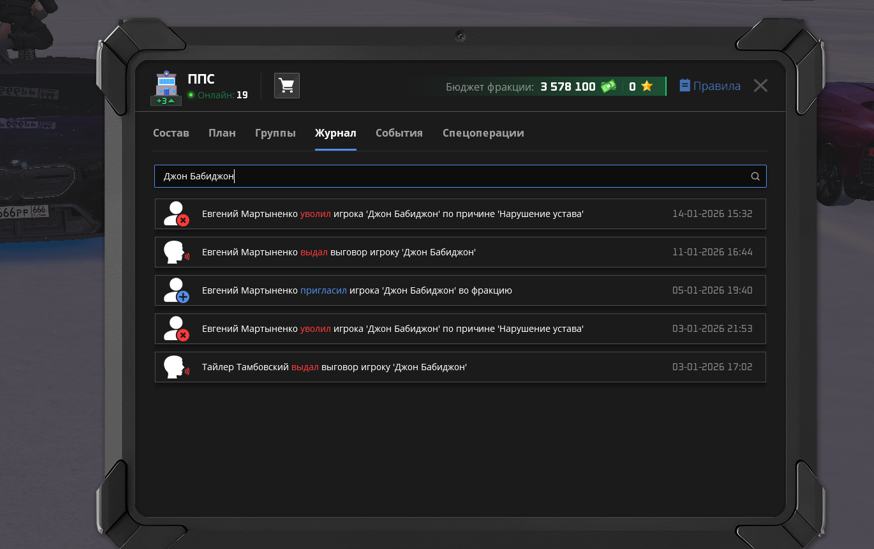Switch to the Состав tab
Viewport: 874px width, 549px height.
171,133
